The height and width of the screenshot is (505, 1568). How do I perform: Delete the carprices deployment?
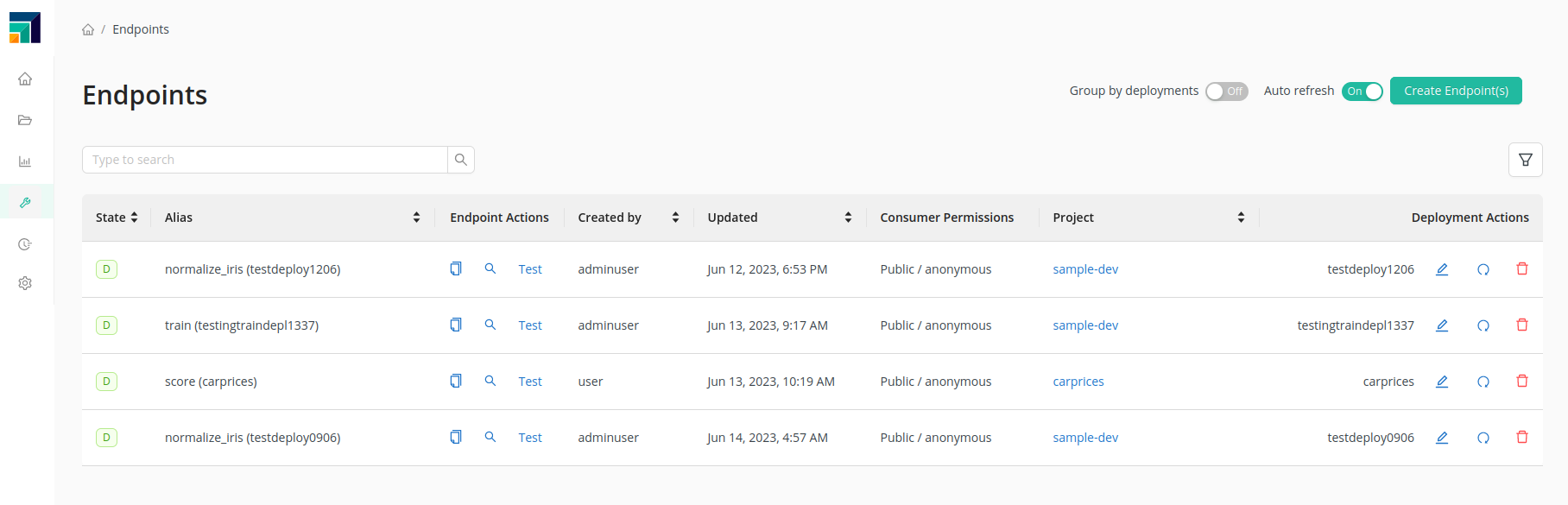coord(1521,381)
